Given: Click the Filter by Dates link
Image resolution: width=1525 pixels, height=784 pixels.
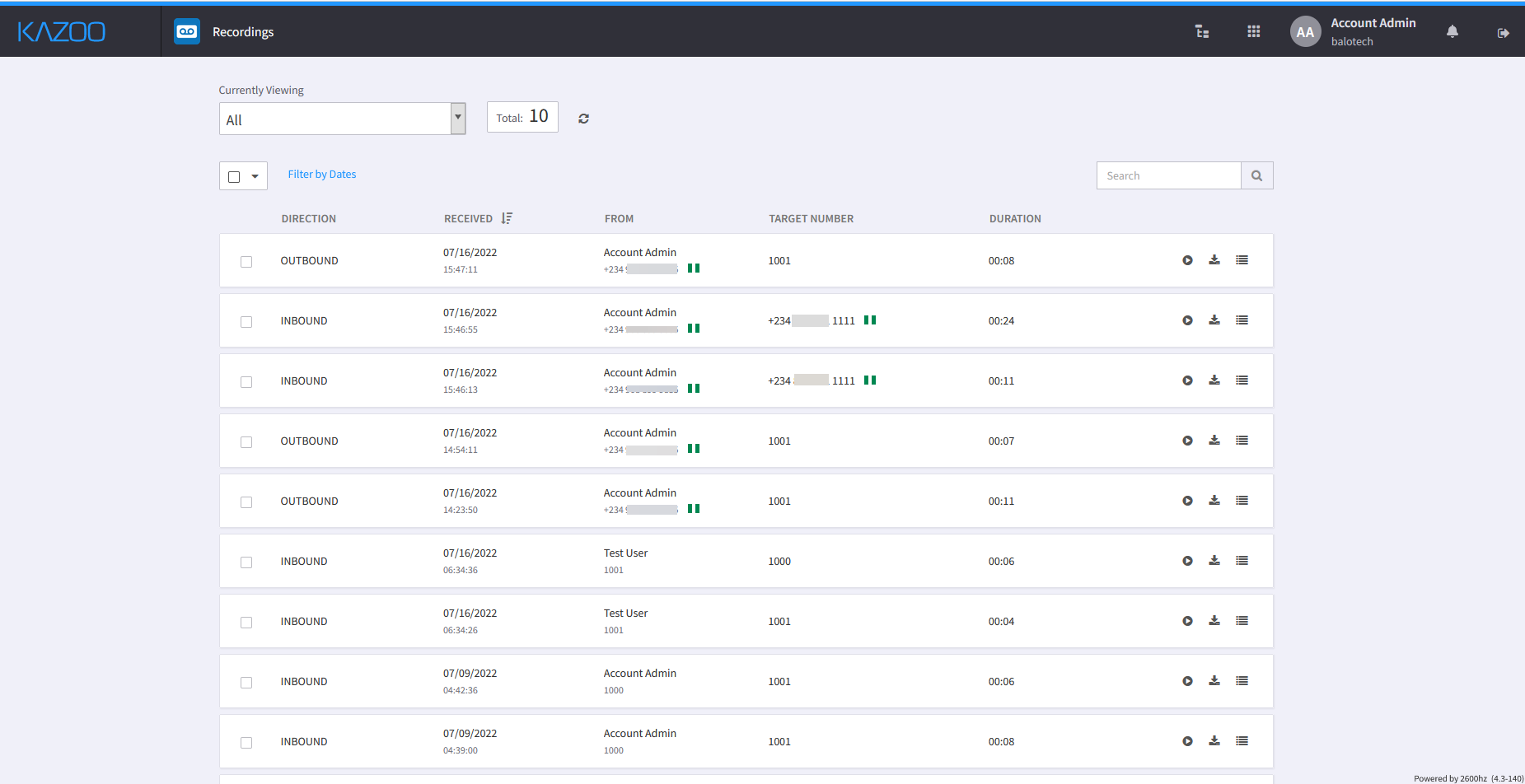Looking at the screenshot, I should 322,175.
